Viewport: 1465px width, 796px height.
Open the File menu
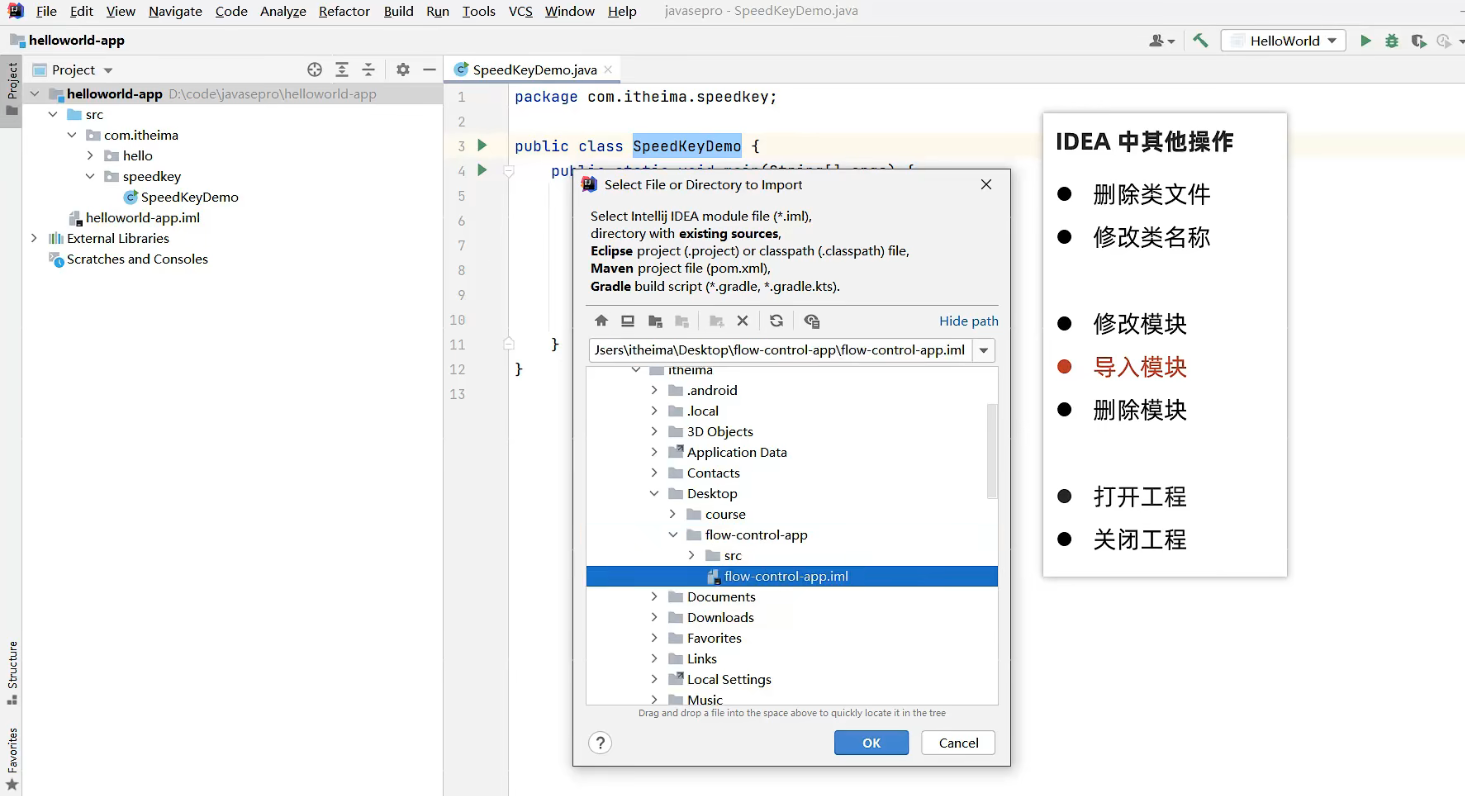pos(46,11)
